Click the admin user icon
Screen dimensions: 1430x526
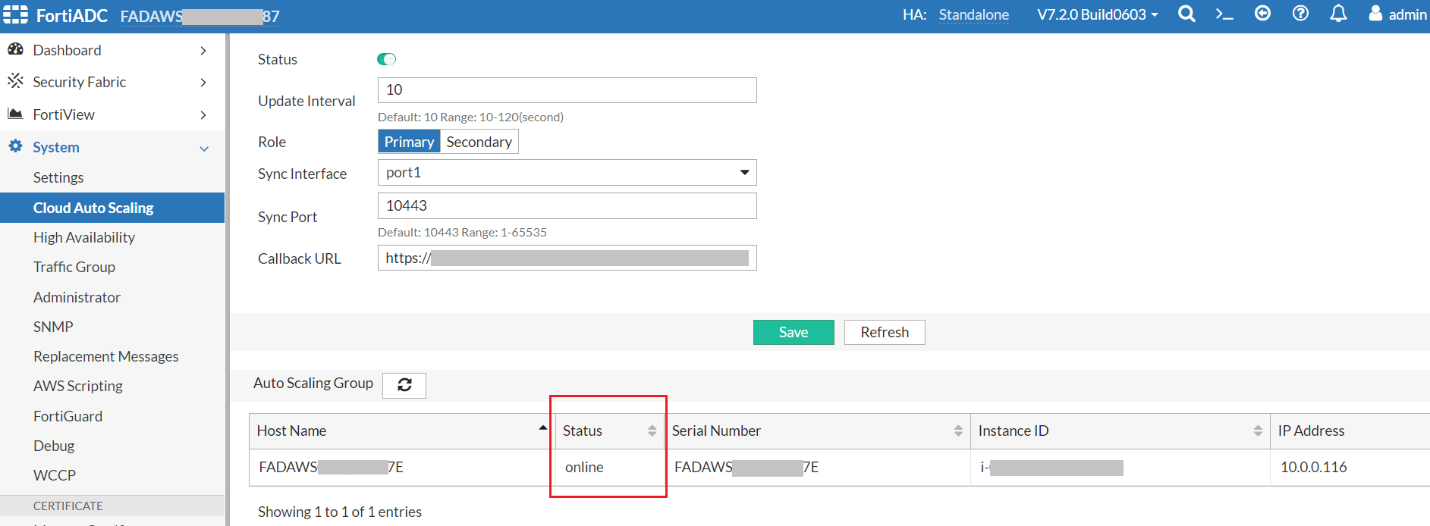click(x=1376, y=14)
